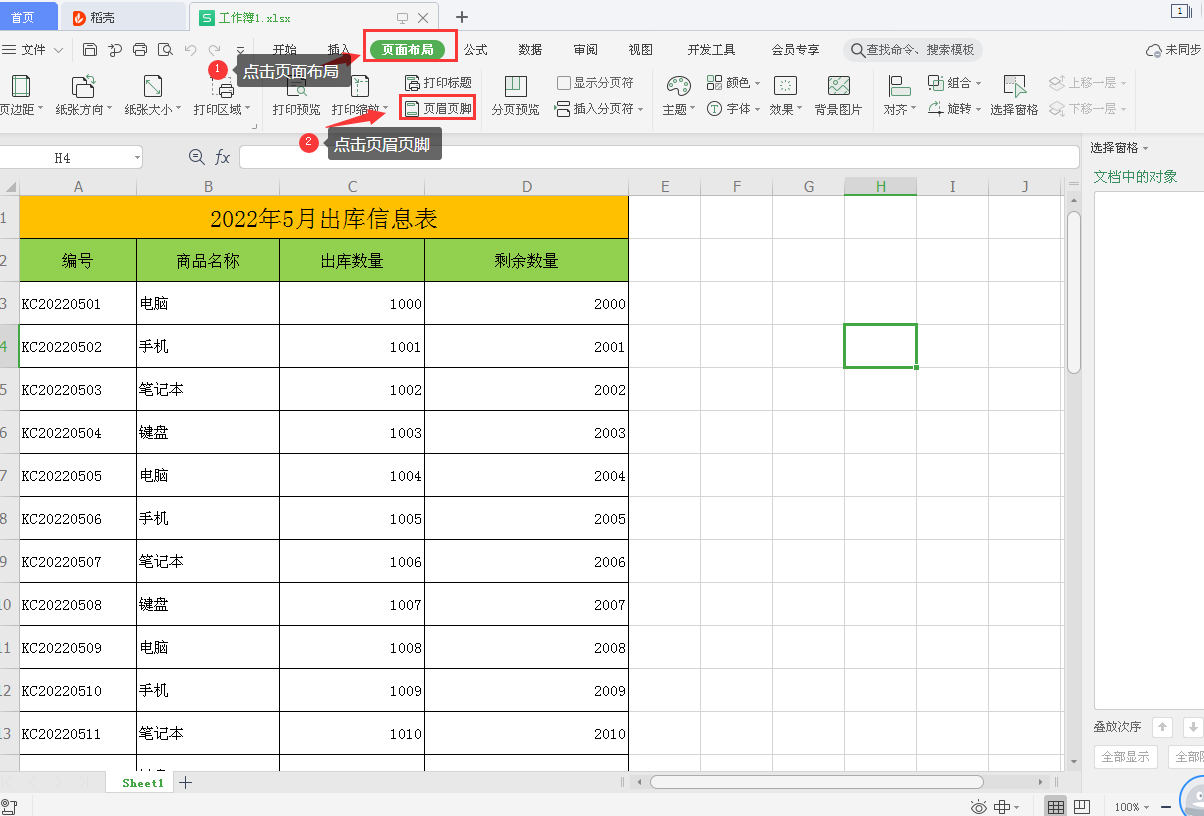Click the eye protection mode icon in status bar
1204x816 pixels.
click(x=979, y=806)
